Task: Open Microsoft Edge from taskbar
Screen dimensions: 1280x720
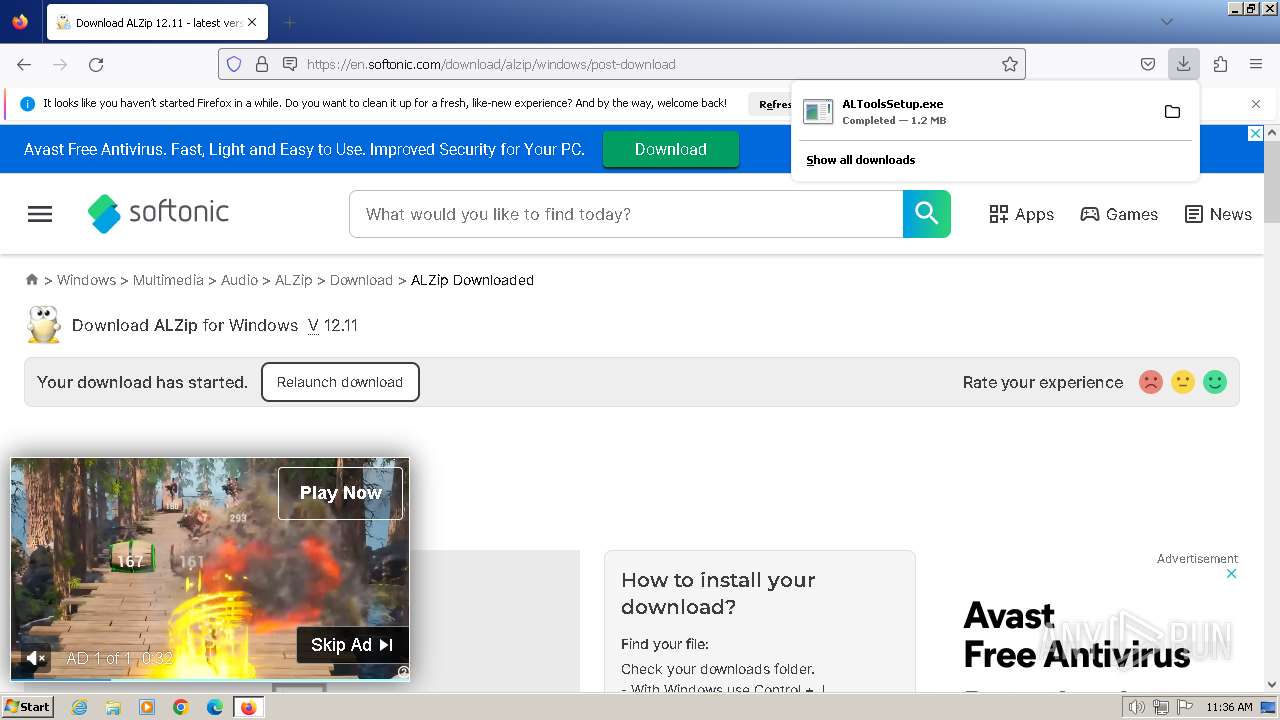Action: point(215,707)
